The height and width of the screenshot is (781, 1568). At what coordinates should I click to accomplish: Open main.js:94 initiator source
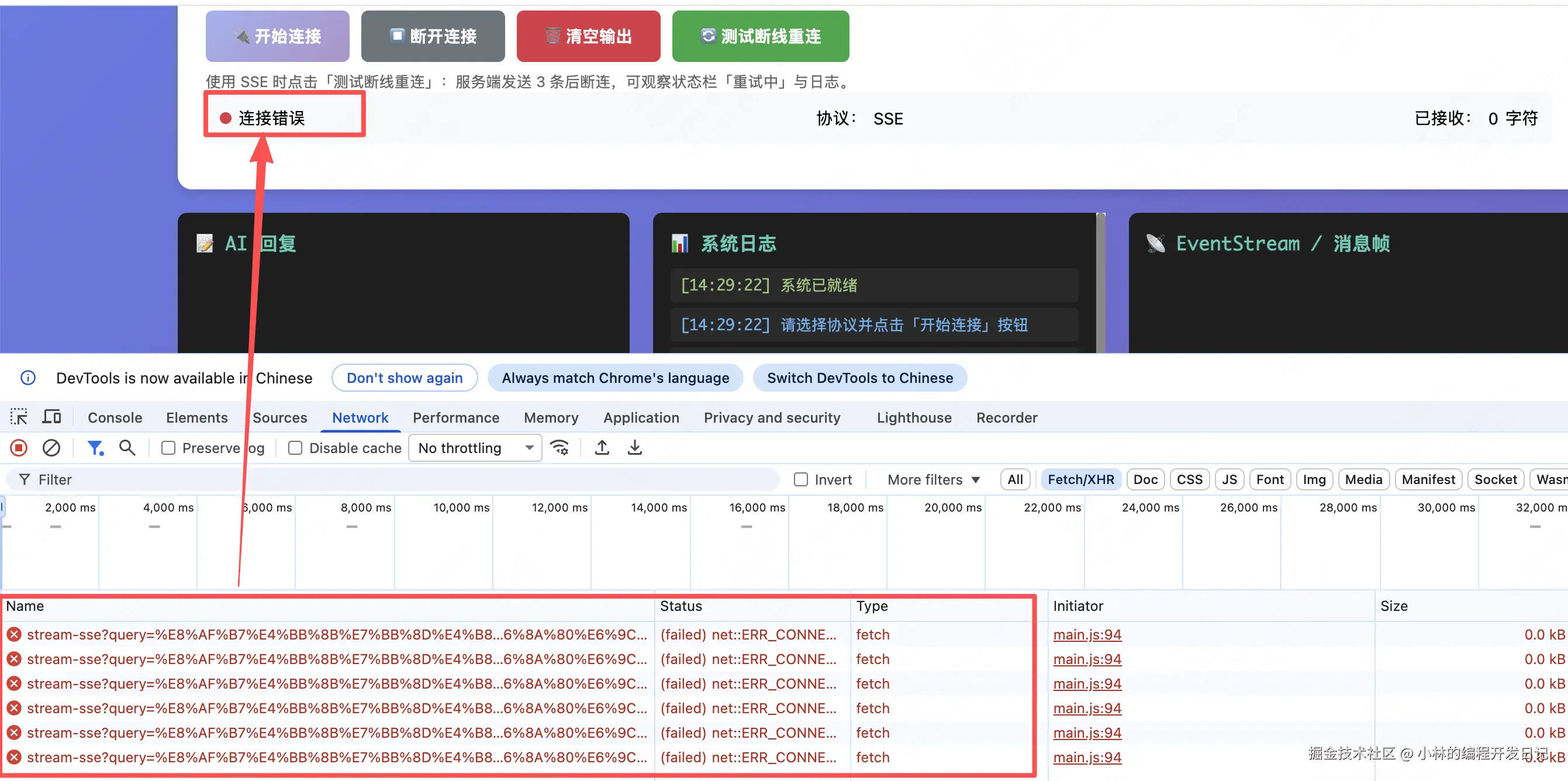(1087, 634)
